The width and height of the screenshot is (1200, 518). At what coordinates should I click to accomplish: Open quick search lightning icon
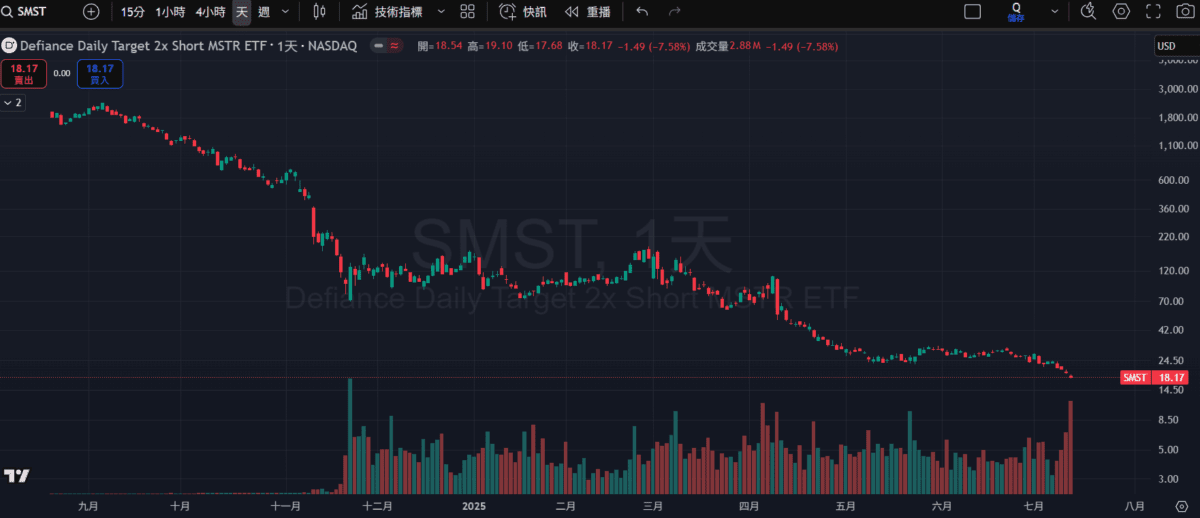pos(1089,12)
